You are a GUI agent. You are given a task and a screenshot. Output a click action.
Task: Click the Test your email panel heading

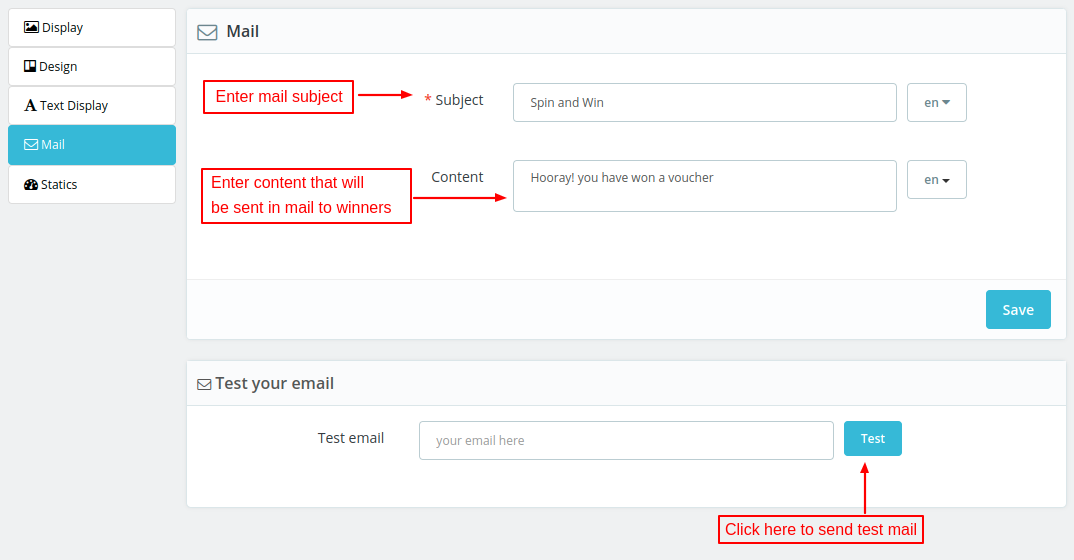274,384
